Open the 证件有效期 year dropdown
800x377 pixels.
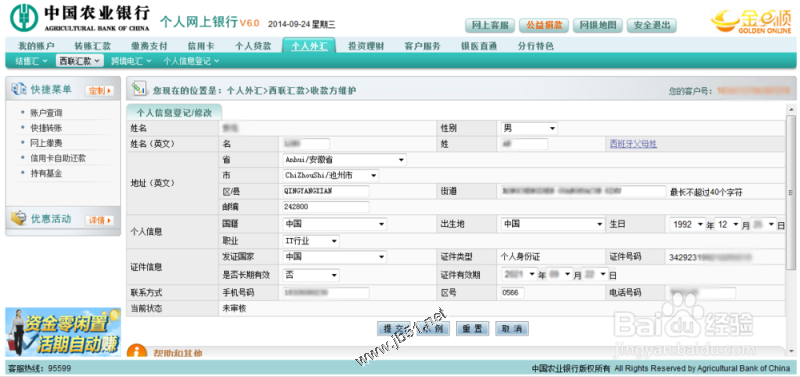coord(519,274)
